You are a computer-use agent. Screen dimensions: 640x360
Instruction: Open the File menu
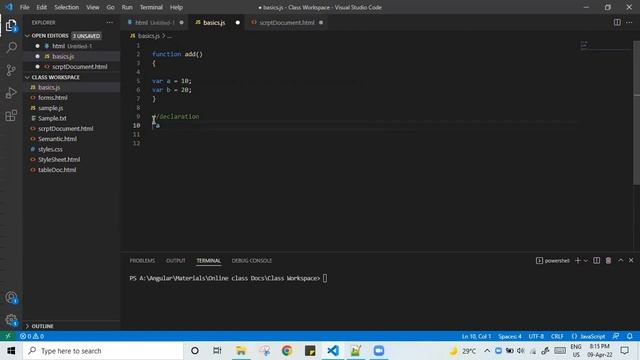(24, 7)
